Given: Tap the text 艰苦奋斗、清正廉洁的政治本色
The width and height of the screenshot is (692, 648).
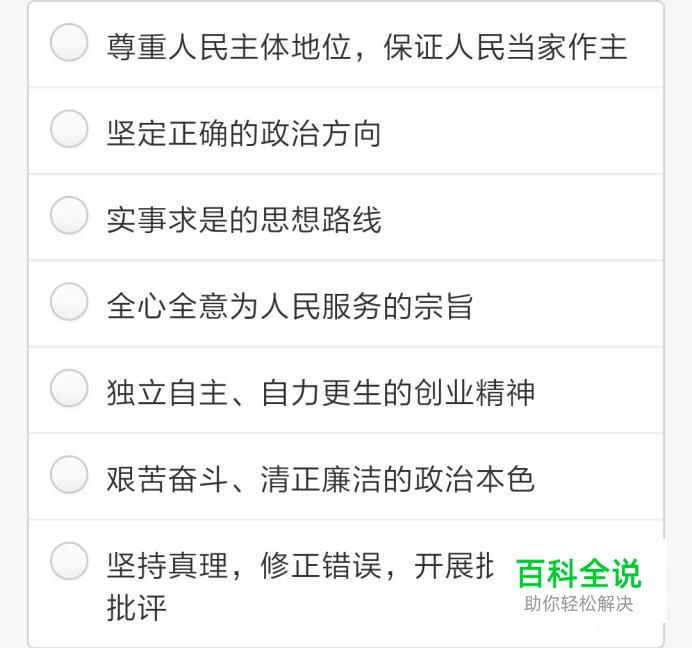Looking at the screenshot, I should coord(320,479).
